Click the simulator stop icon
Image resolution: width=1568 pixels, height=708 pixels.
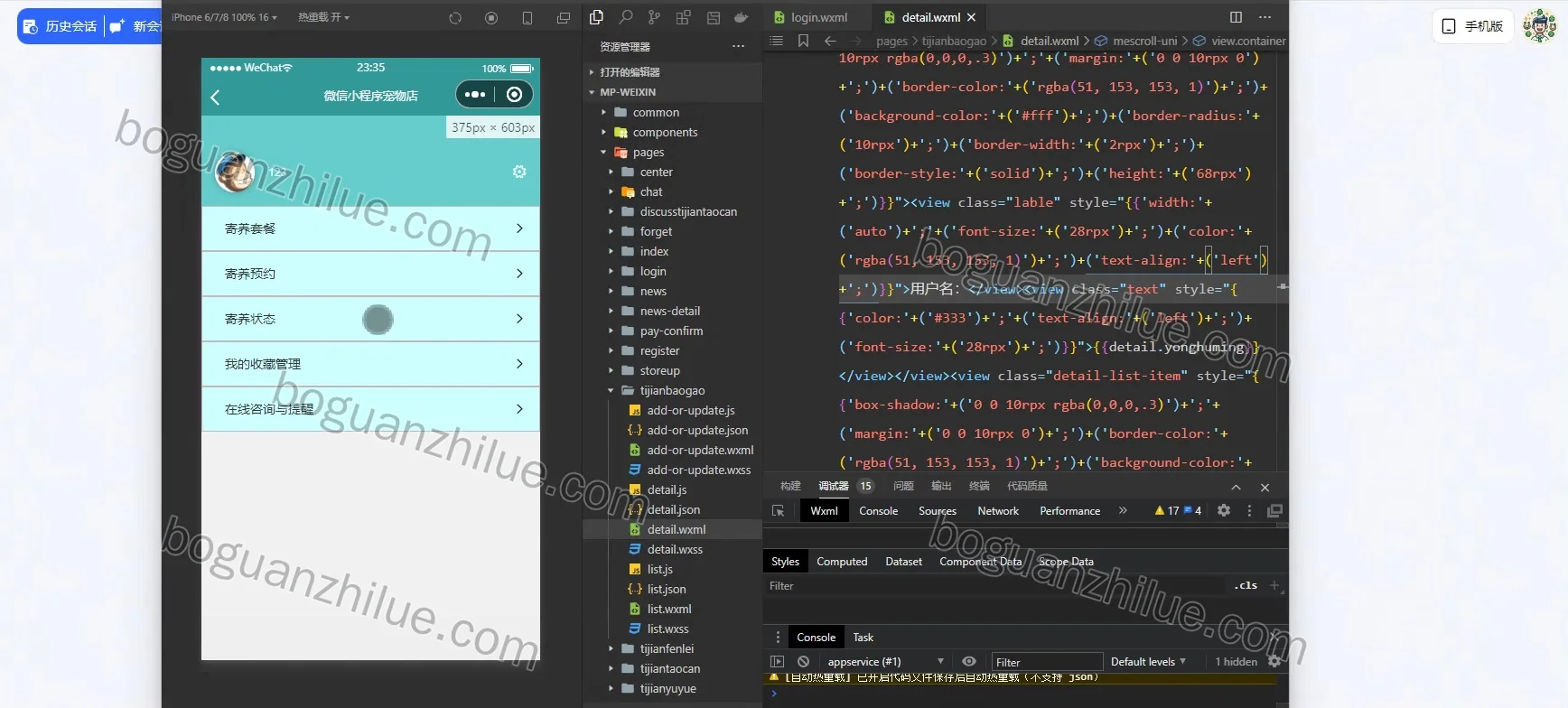(x=491, y=18)
